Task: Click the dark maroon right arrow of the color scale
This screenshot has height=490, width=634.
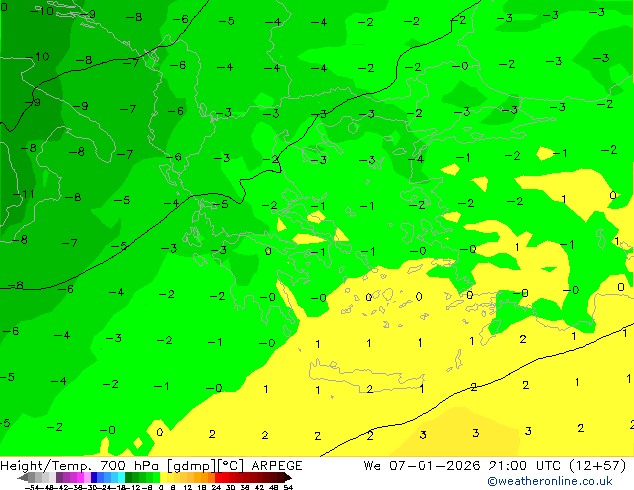Action: (x=288, y=477)
